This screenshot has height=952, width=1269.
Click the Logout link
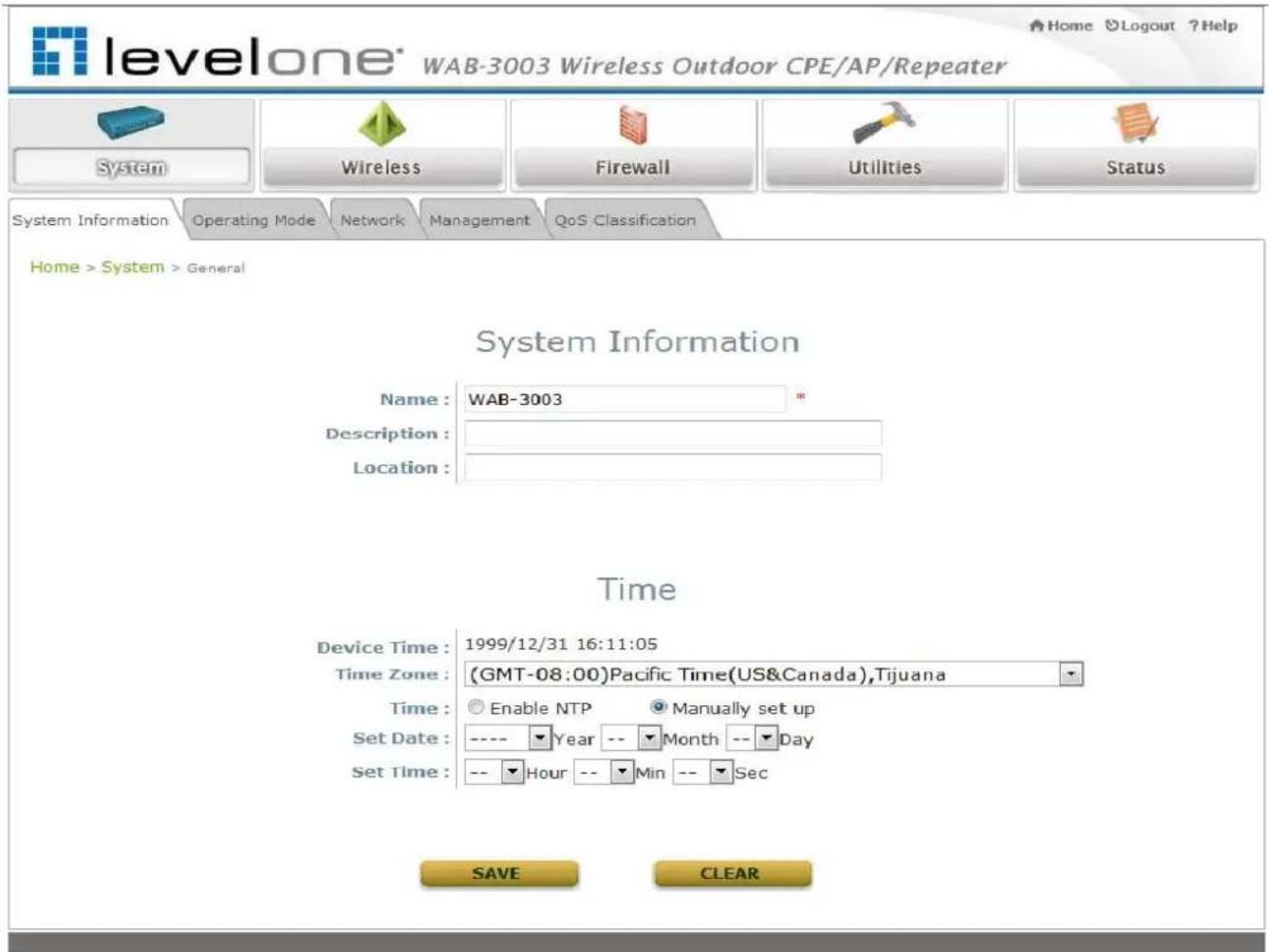point(1140,26)
